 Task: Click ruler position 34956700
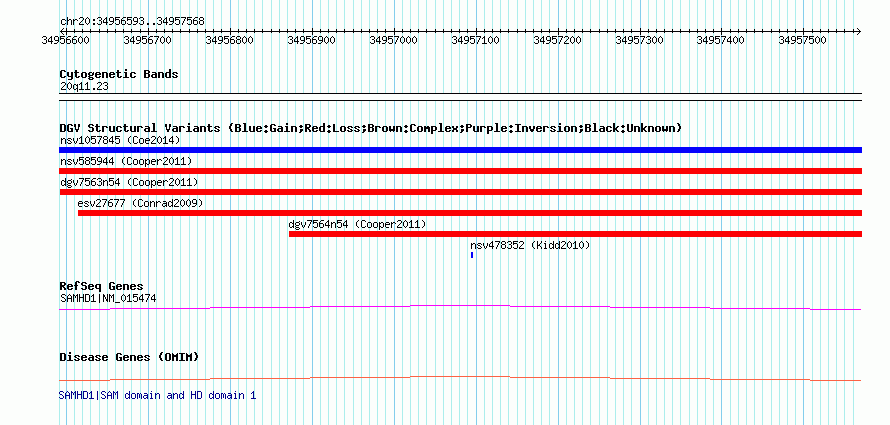(148, 40)
